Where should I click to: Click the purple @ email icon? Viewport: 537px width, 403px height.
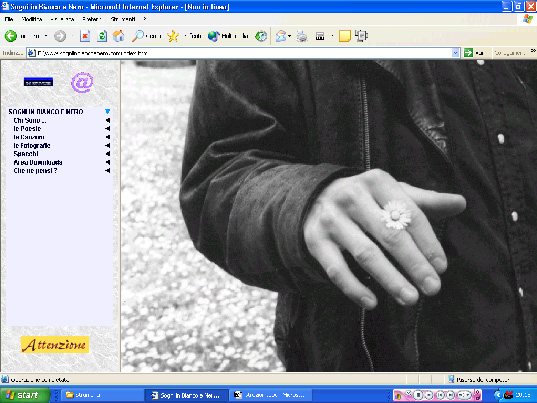(82, 82)
